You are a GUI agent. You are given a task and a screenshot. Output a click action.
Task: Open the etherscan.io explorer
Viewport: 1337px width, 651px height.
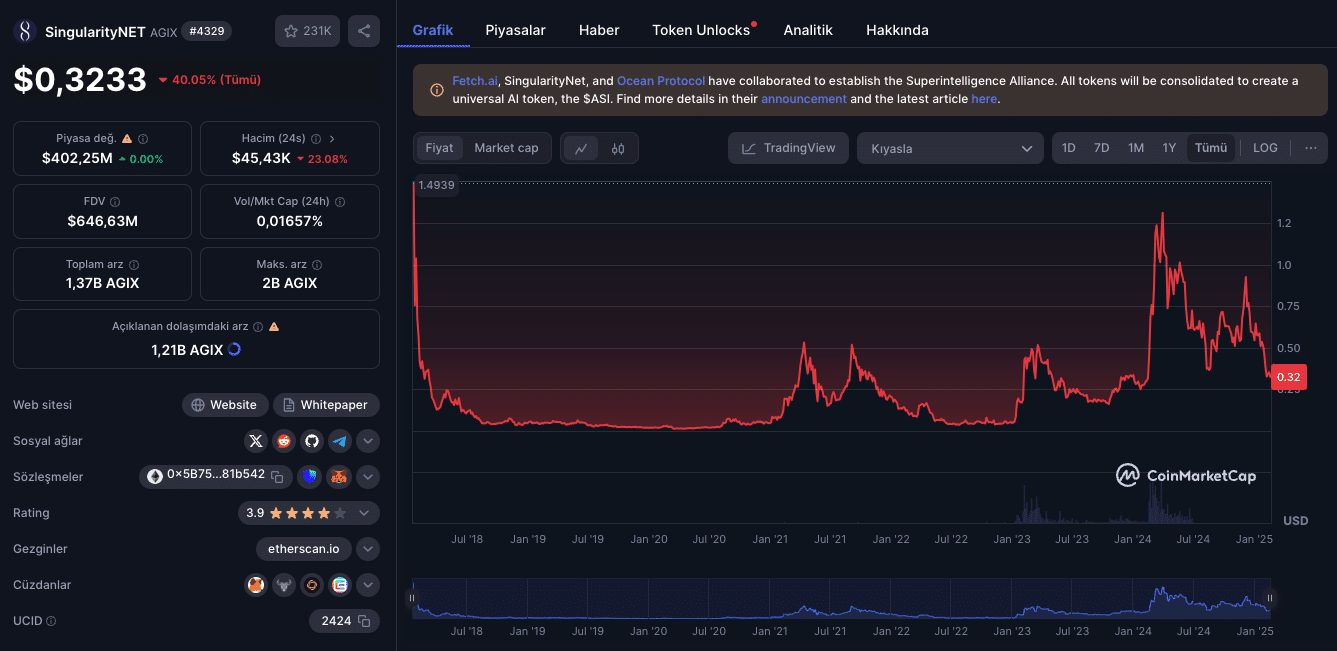[x=303, y=549]
